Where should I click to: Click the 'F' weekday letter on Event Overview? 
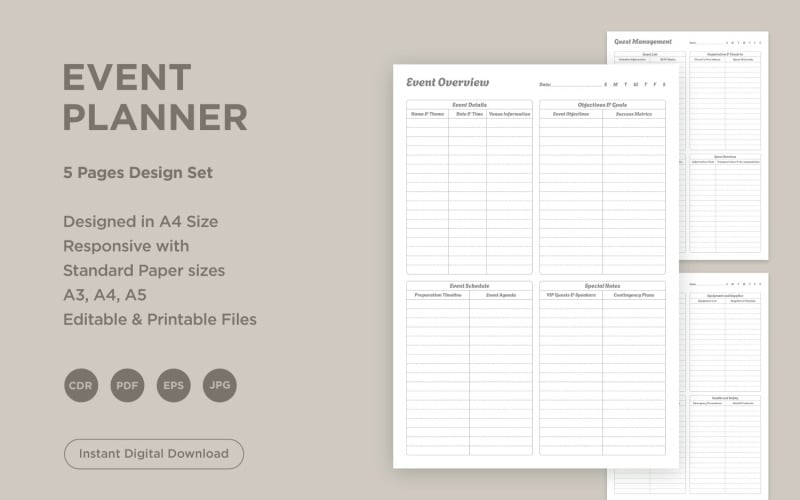655,85
